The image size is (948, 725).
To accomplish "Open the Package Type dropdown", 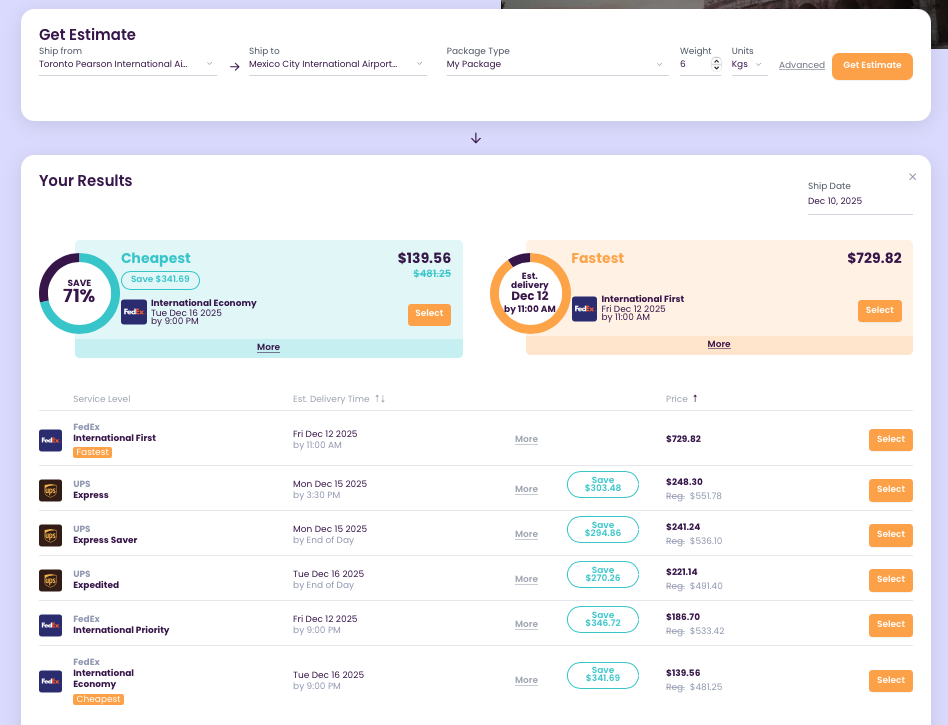I will pyautogui.click(x=555, y=63).
